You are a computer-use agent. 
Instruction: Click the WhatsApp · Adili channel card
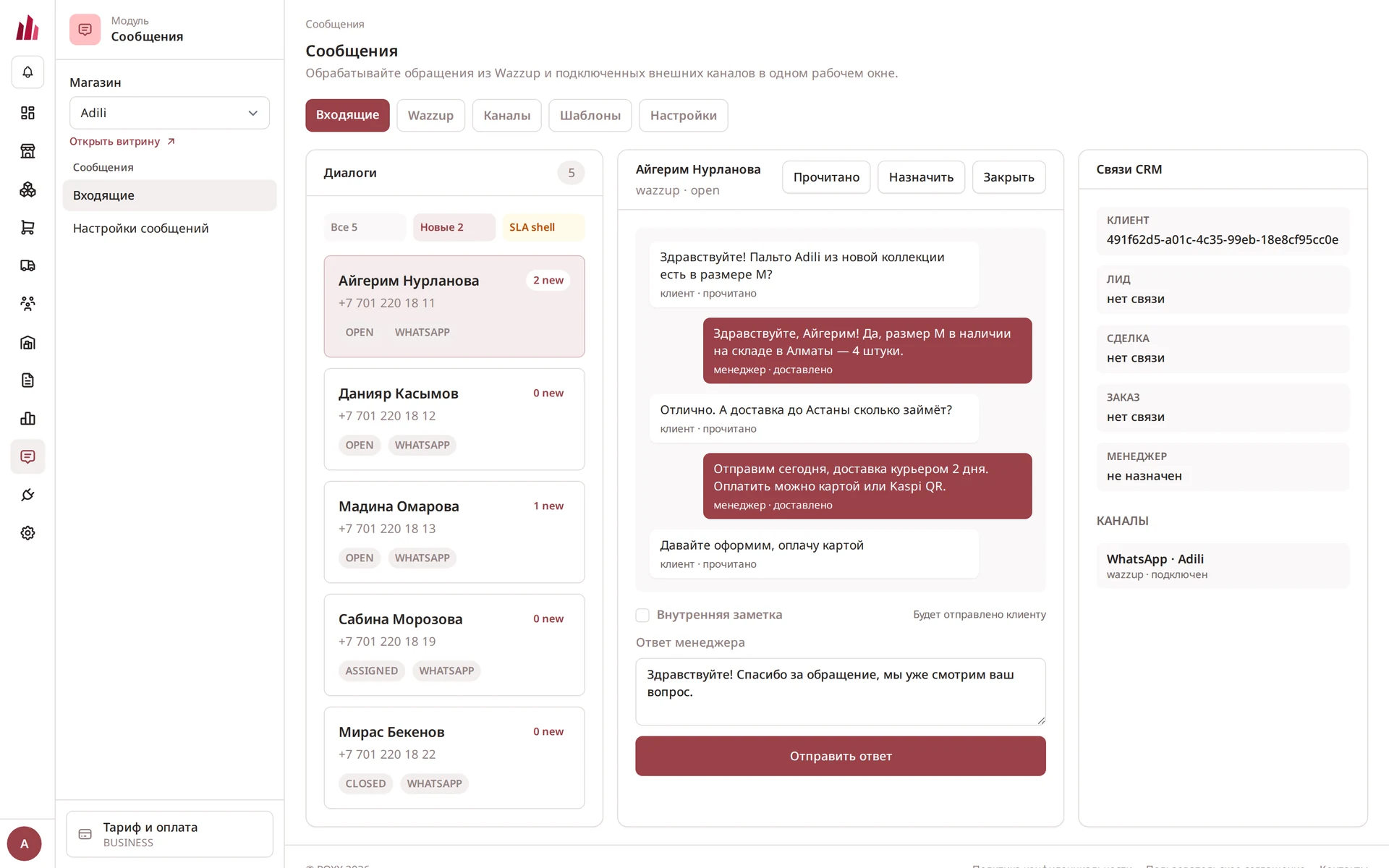tap(1223, 566)
